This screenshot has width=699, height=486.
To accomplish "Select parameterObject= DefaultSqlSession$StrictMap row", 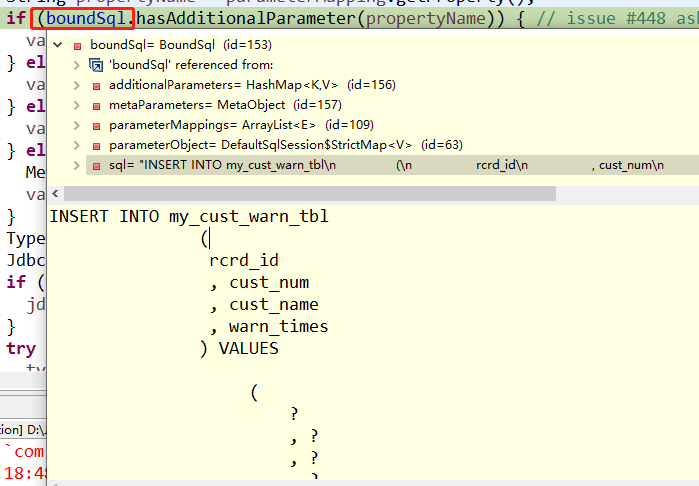I will click(x=286, y=145).
